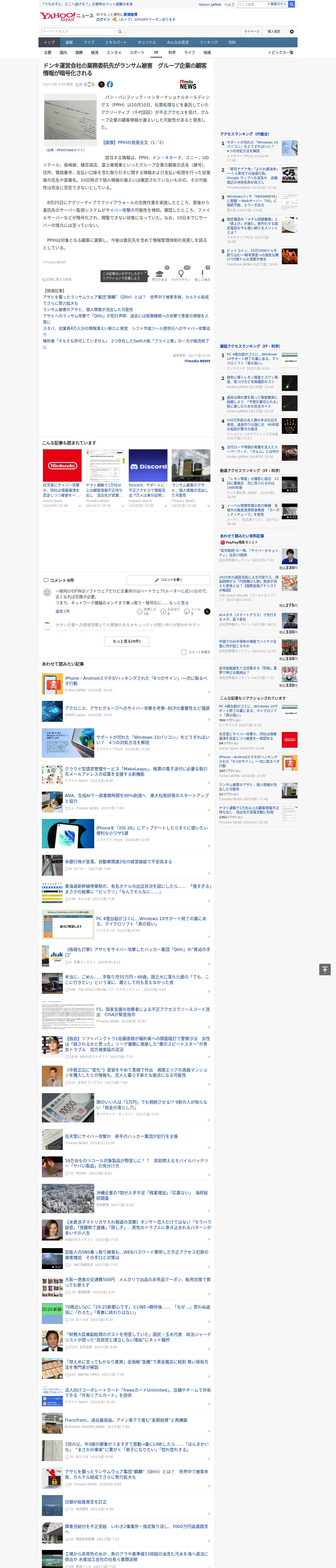Screen dimensions: 336x1568
Task: Open the 検索ガチャ dropdown in the header
Action: [x=277, y=4]
